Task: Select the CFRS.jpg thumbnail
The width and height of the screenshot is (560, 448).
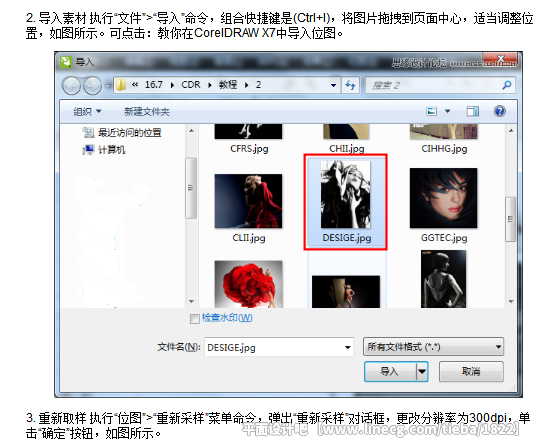Action: tap(248, 131)
